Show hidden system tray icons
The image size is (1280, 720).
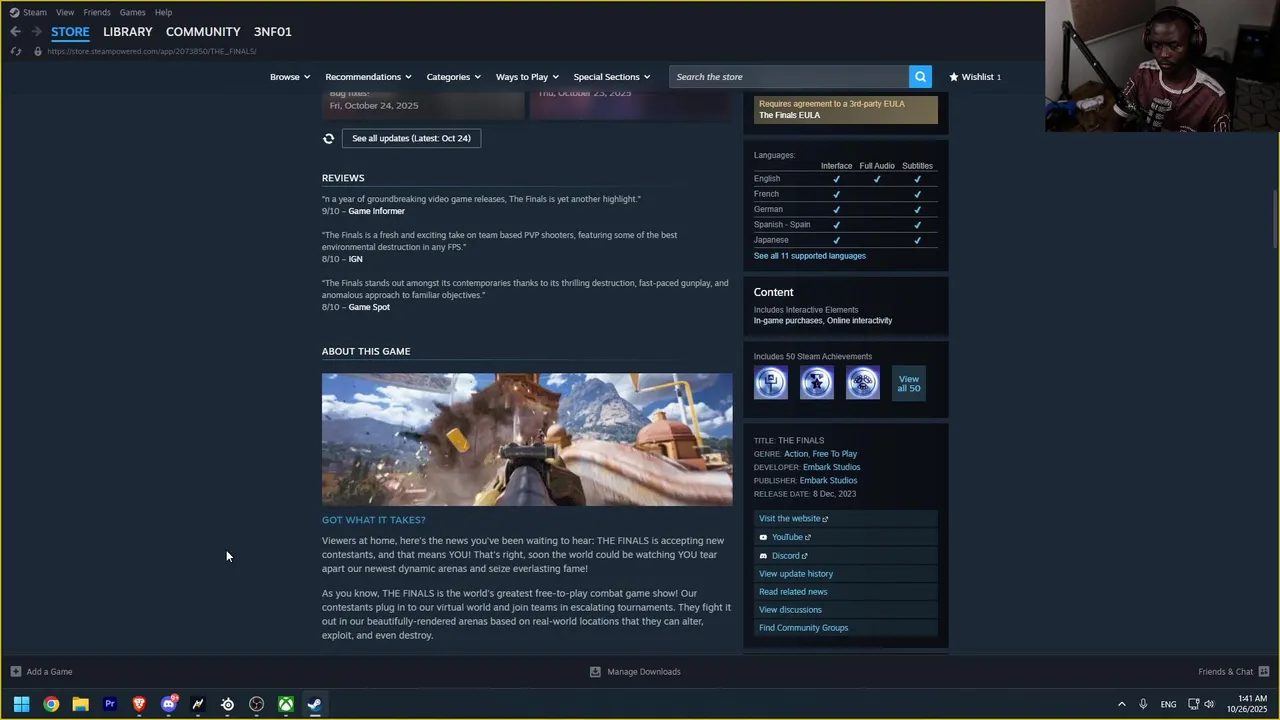(1121, 704)
